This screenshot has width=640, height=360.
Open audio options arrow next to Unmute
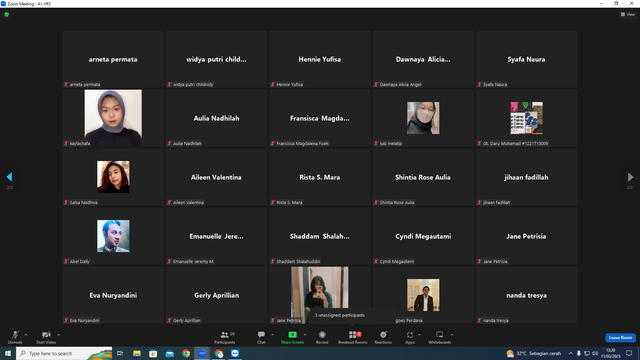(x=26, y=335)
